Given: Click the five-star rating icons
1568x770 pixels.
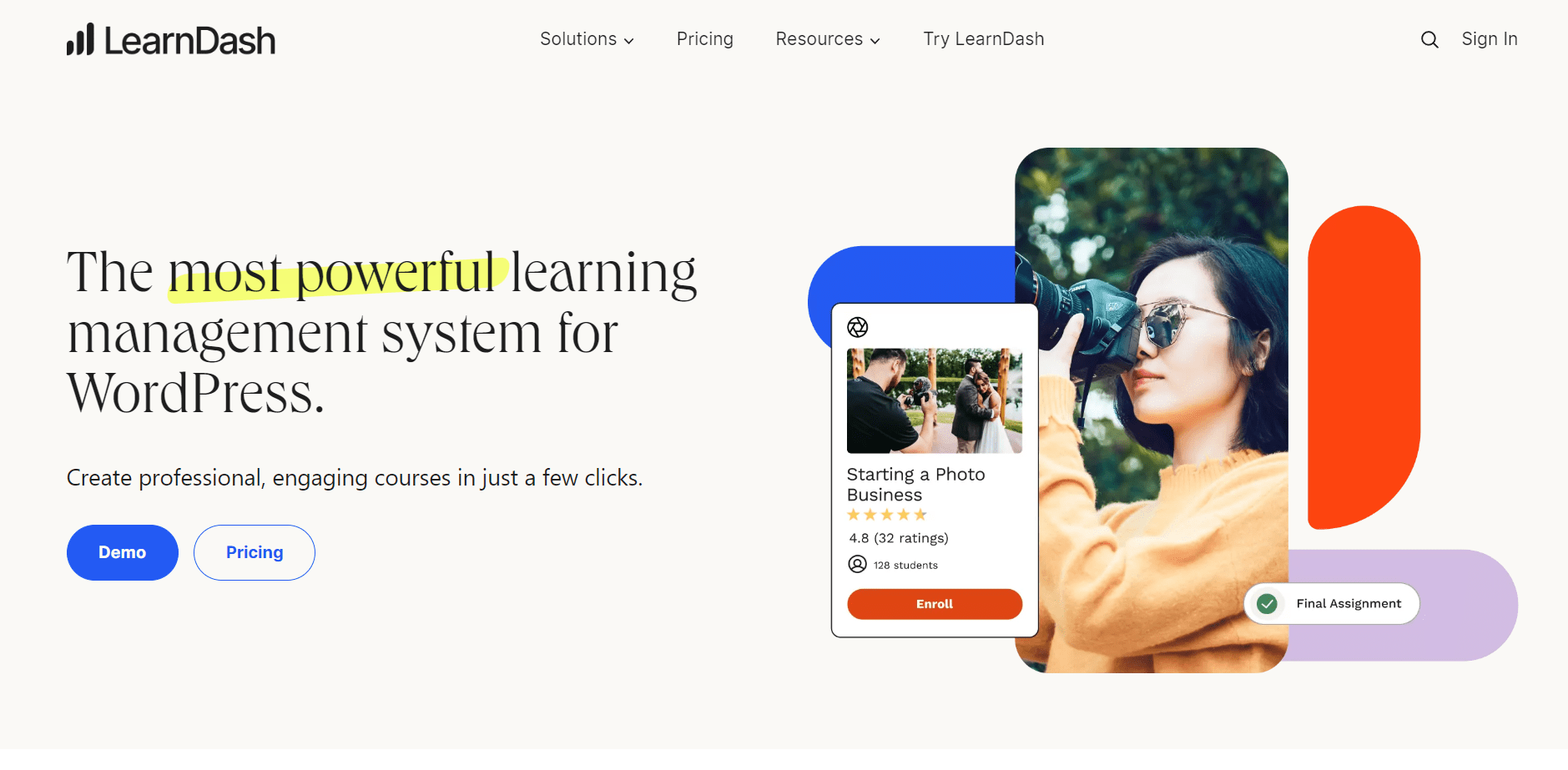Looking at the screenshot, I should 887,515.
